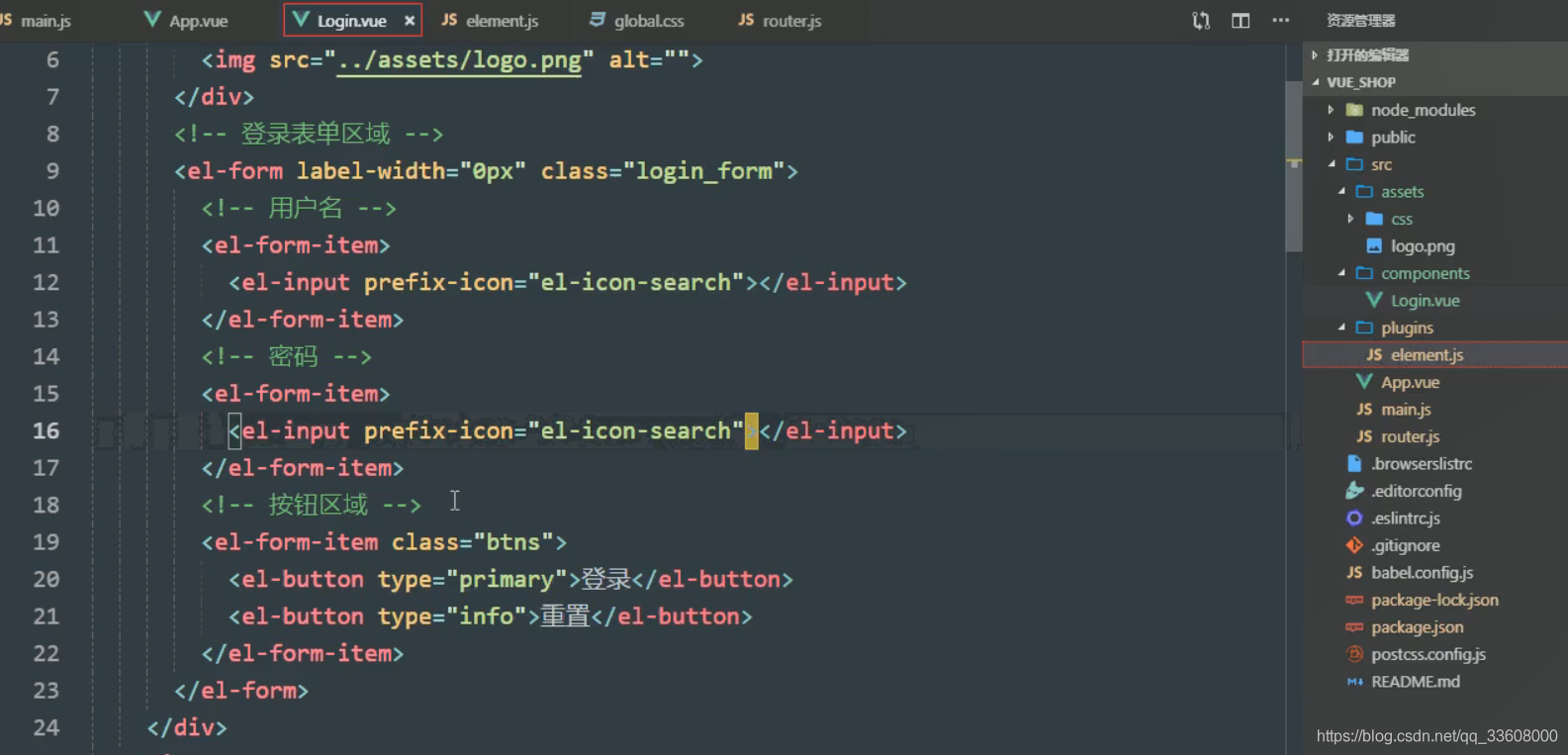This screenshot has width=1568, height=755.
Task: Open babel.config.js in the explorer tree
Action: [x=1422, y=572]
